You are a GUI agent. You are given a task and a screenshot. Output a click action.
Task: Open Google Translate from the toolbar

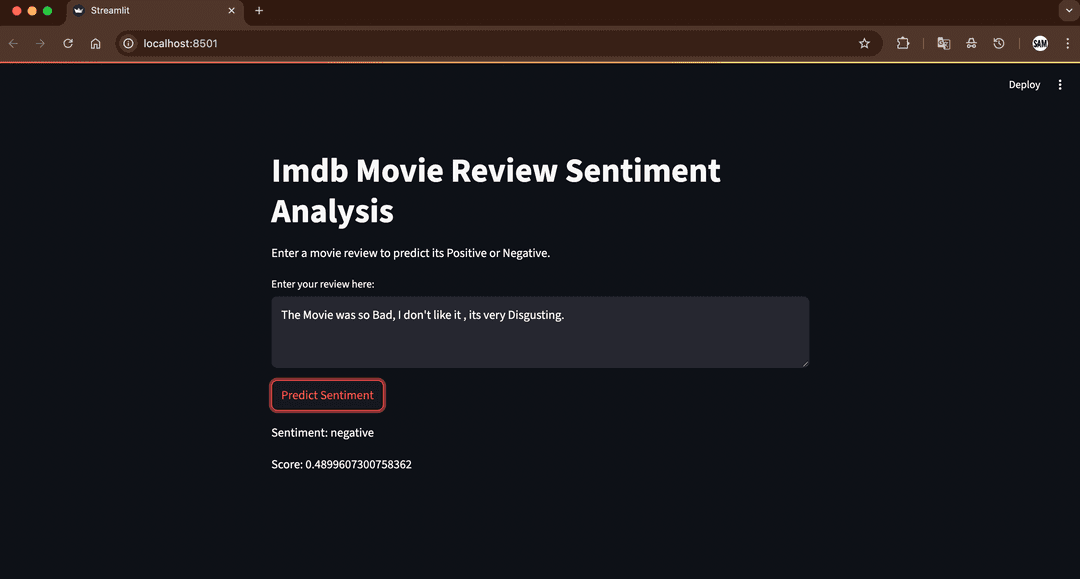click(943, 43)
